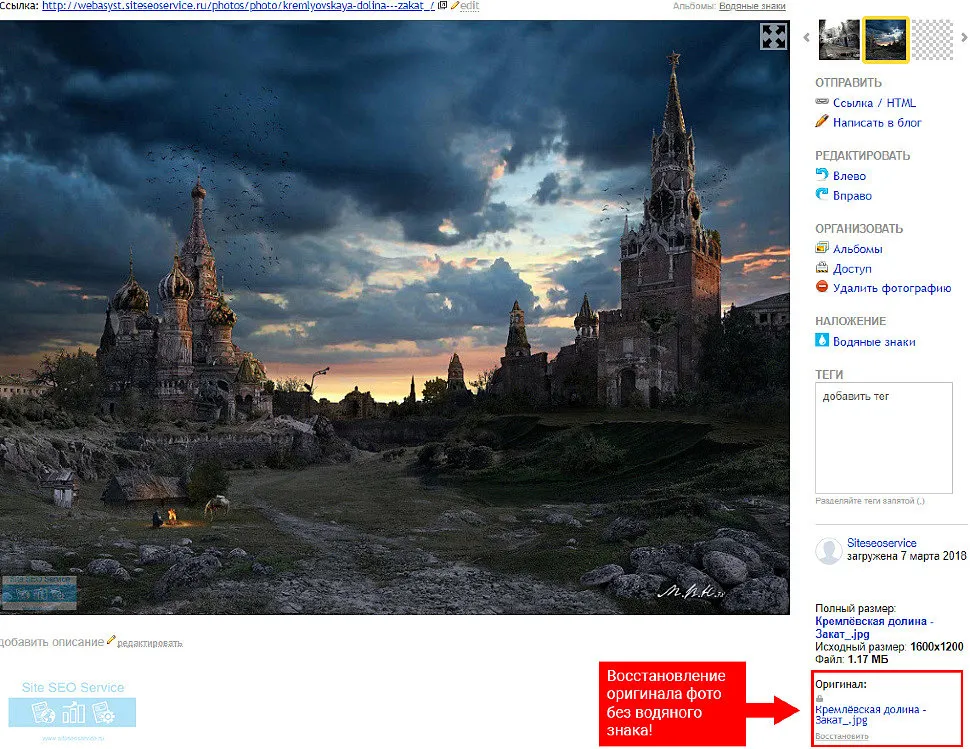The height and width of the screenshot is (749, 970).
Task: Select the black-and-white ruins thumbnail
Action: 839,39
